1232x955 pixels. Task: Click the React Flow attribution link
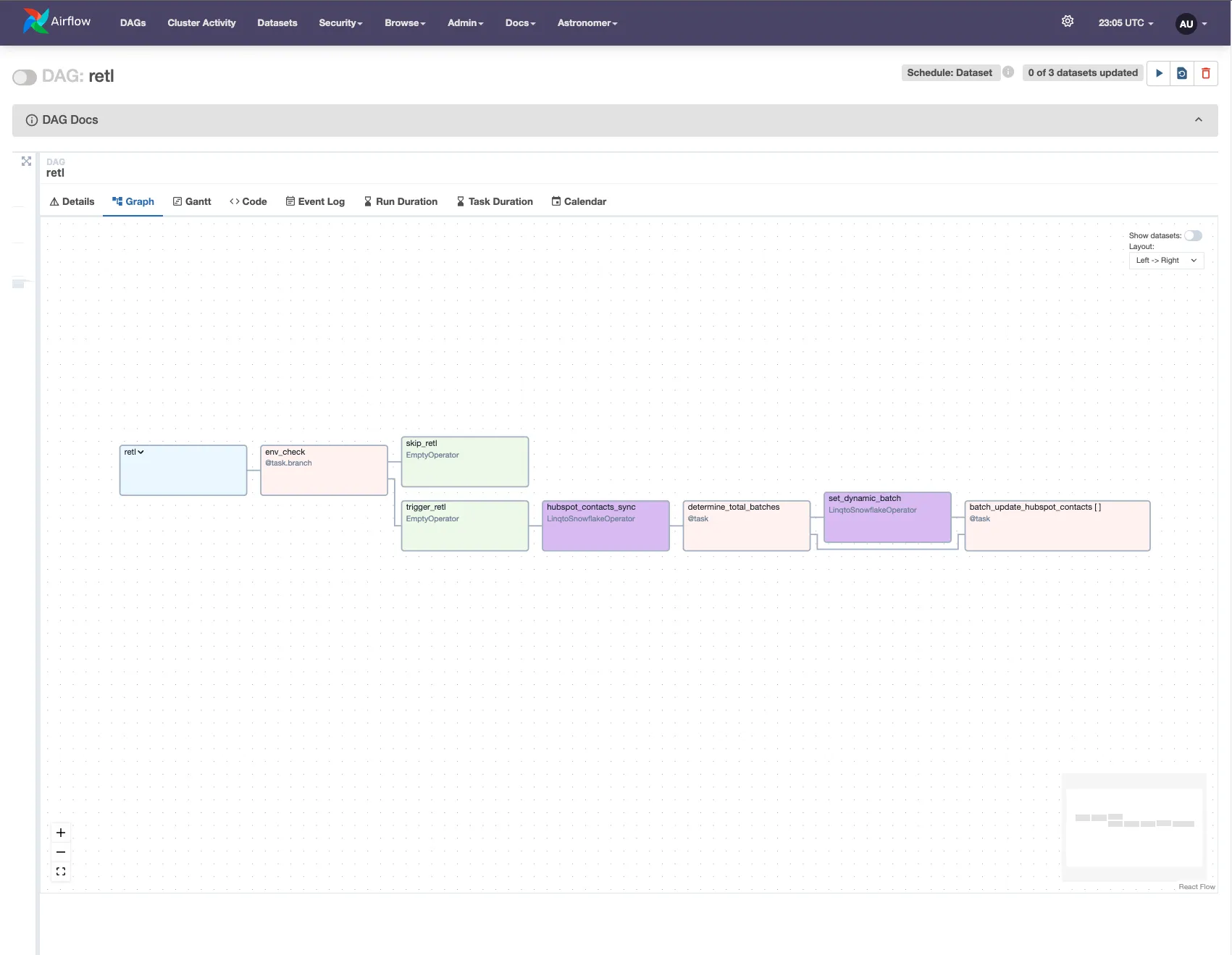[x=1197, y=887]
